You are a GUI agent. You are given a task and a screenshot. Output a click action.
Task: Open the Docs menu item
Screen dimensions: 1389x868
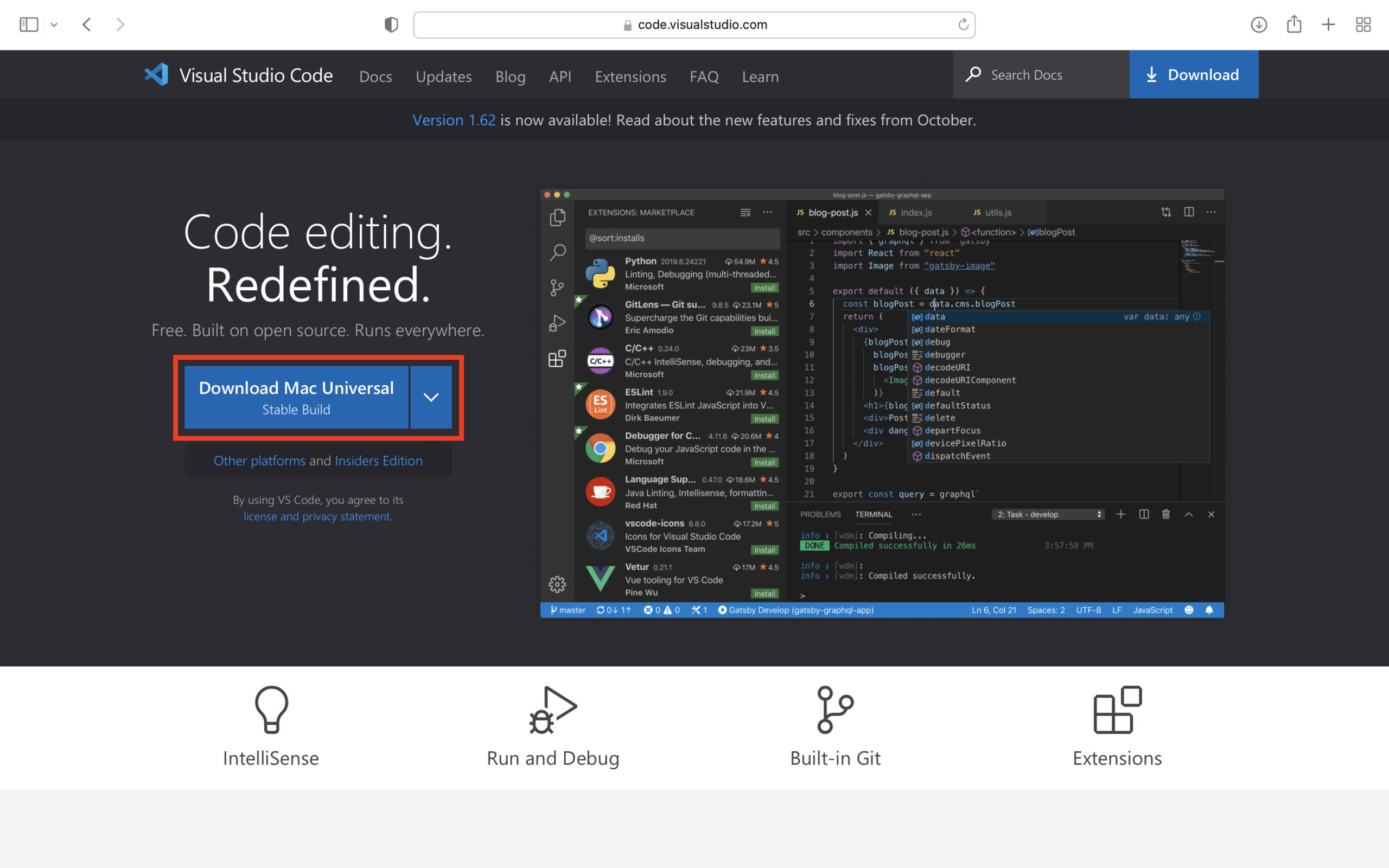[x=375, y=76]
